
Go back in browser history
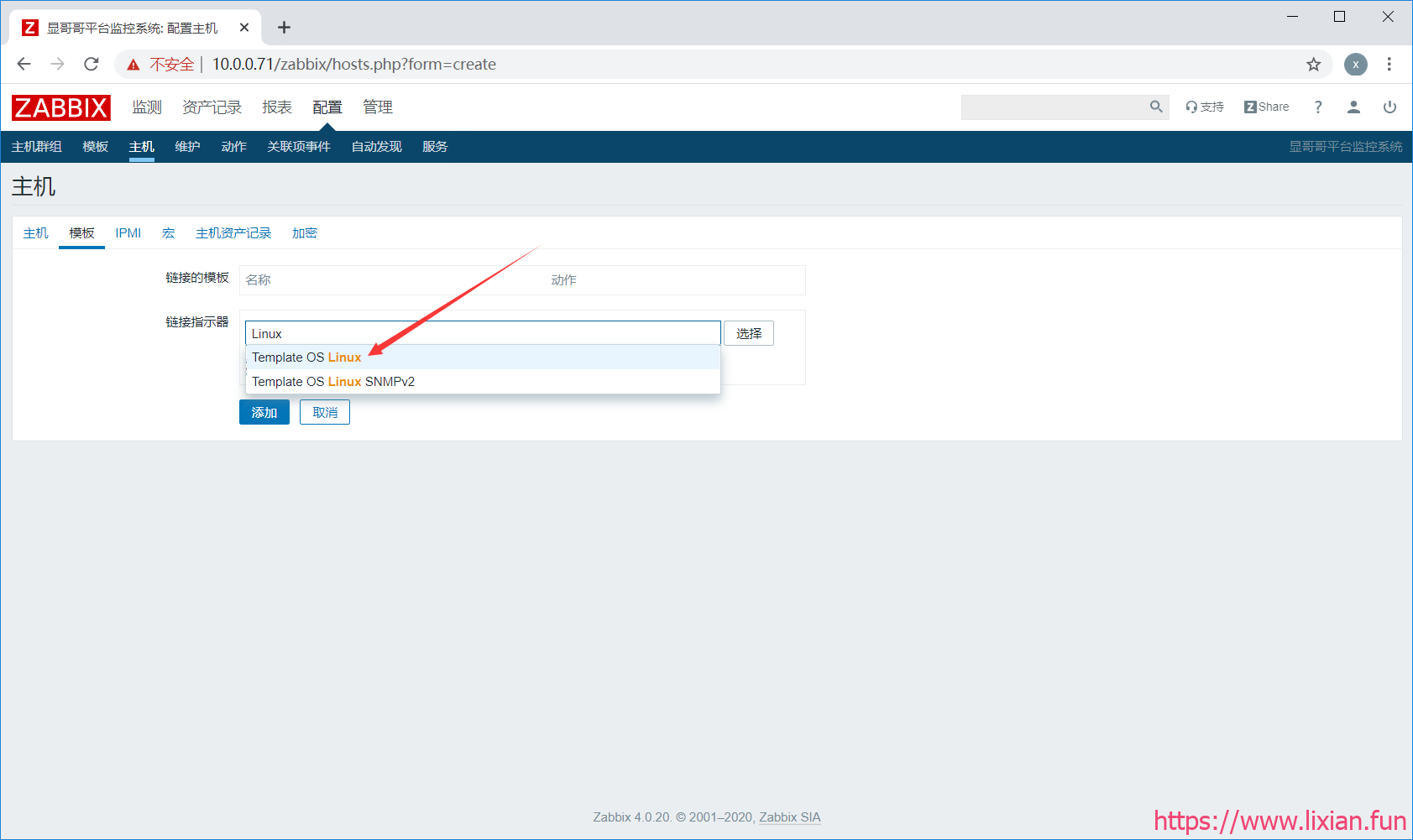coord(24,64)
